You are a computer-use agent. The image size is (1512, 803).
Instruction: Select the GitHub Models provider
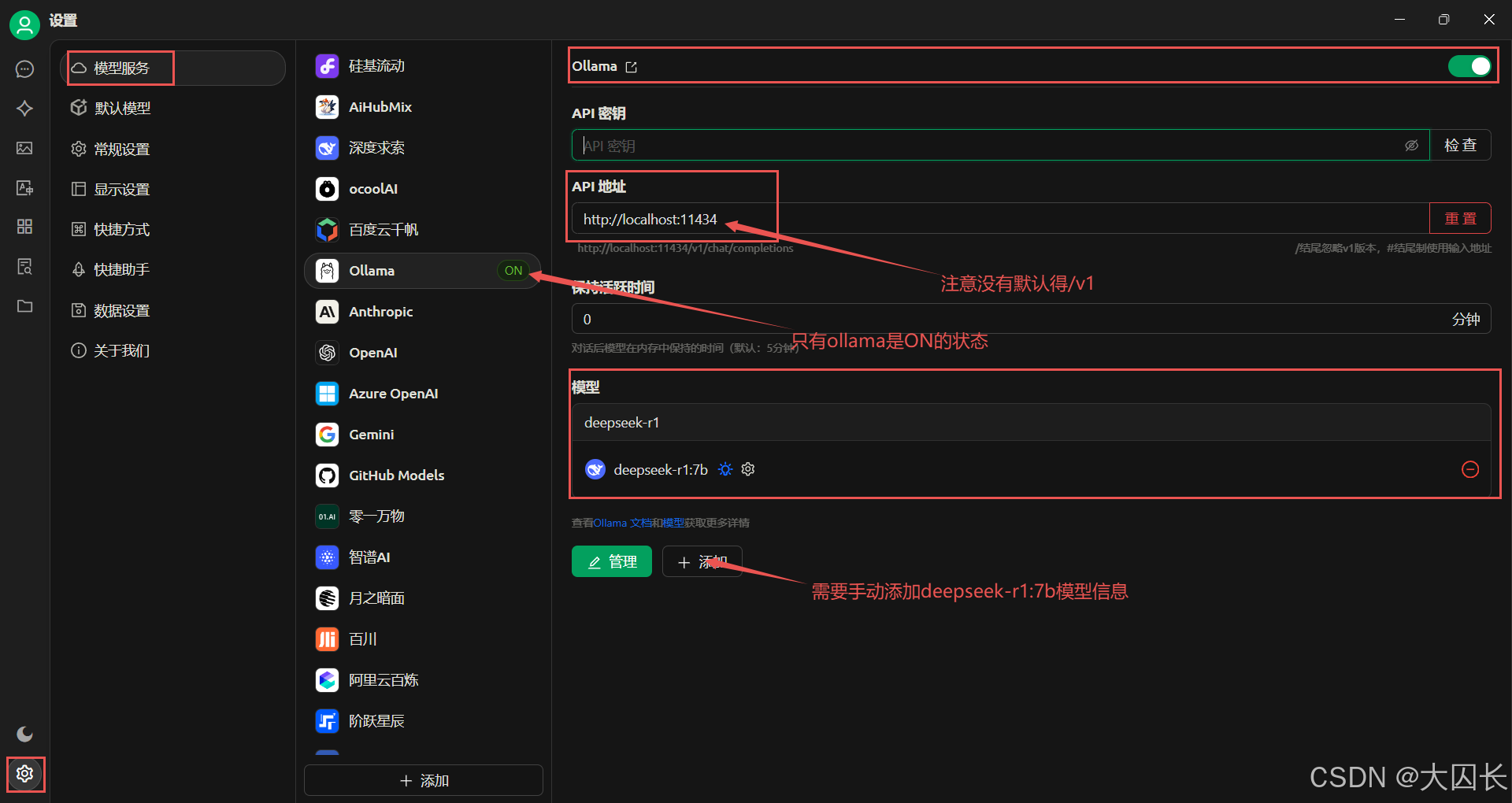pos(422,476)
